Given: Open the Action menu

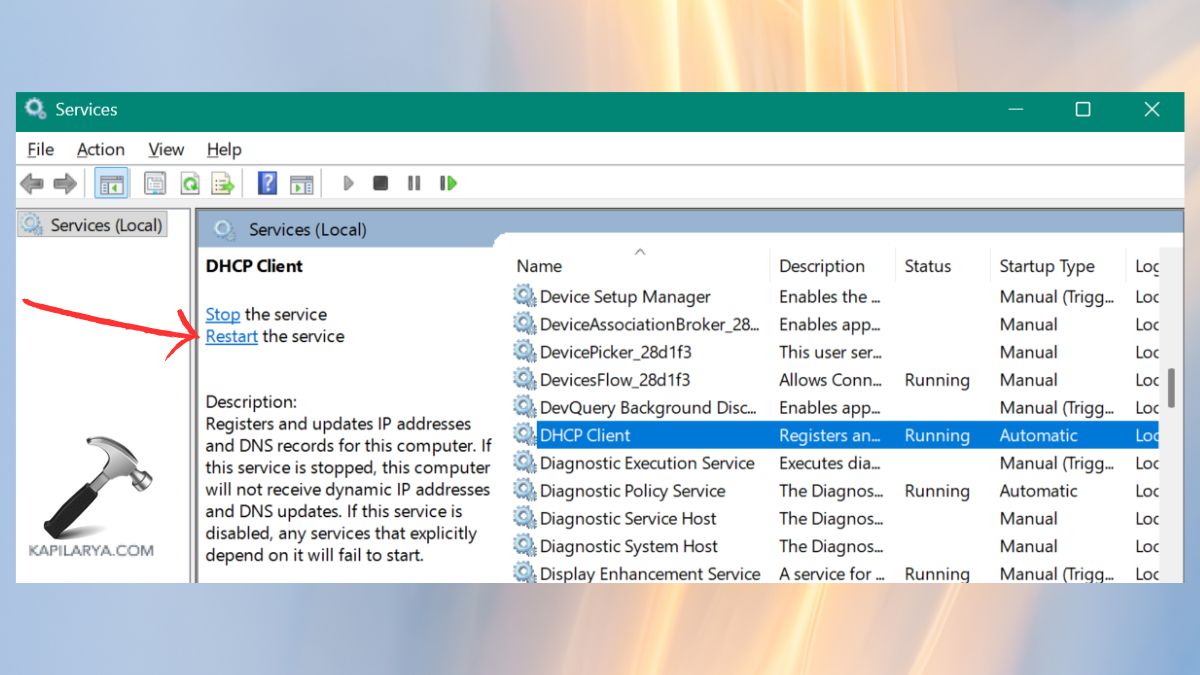Looking at the screenshot, I should tap(100, 149).
